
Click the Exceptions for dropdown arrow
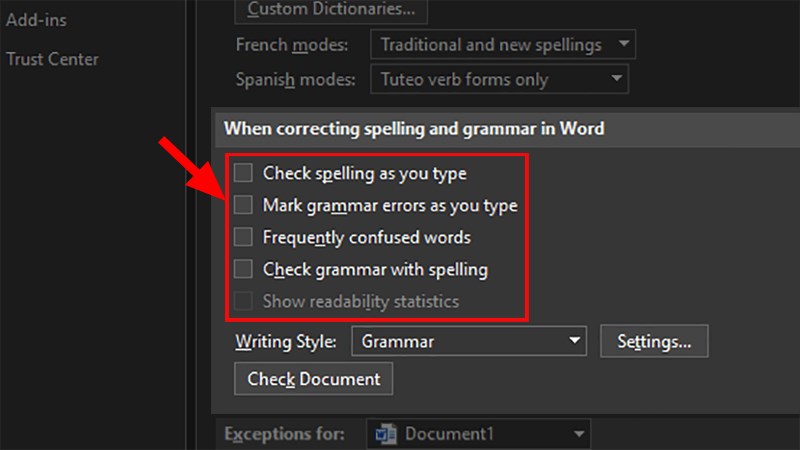point(577,434)
